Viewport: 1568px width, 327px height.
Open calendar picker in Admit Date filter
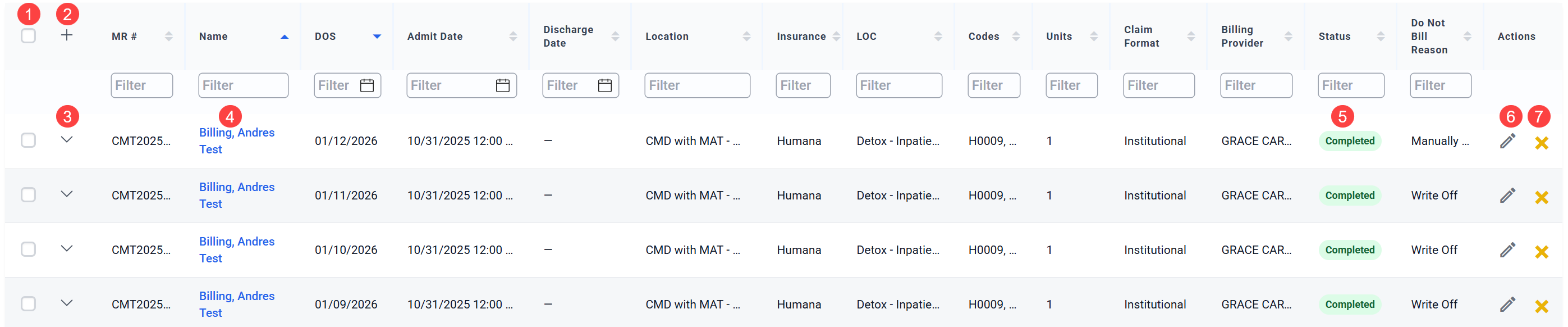(503, 85)
